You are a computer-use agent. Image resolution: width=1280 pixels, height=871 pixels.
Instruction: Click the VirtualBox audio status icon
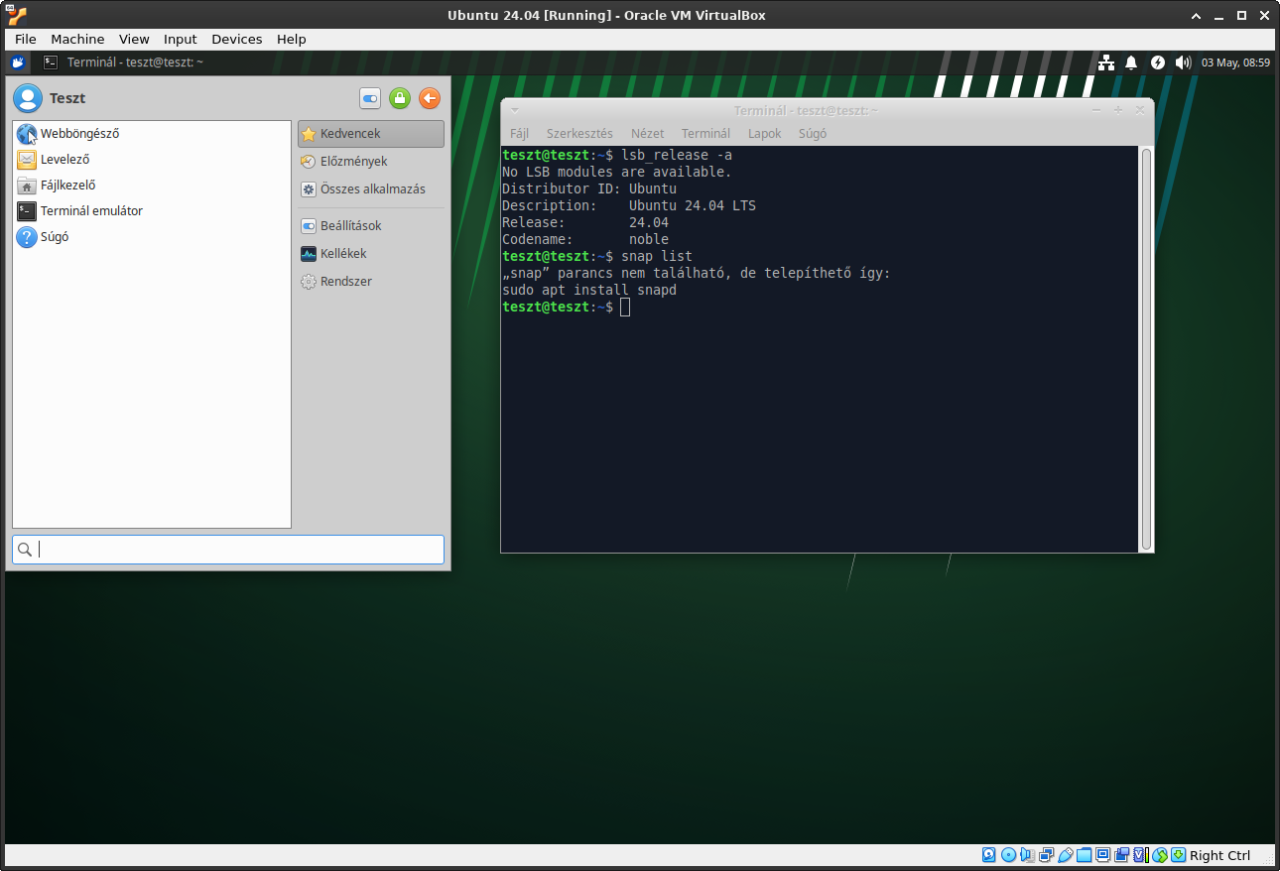pyautogui.click(x=1027, y=855)
